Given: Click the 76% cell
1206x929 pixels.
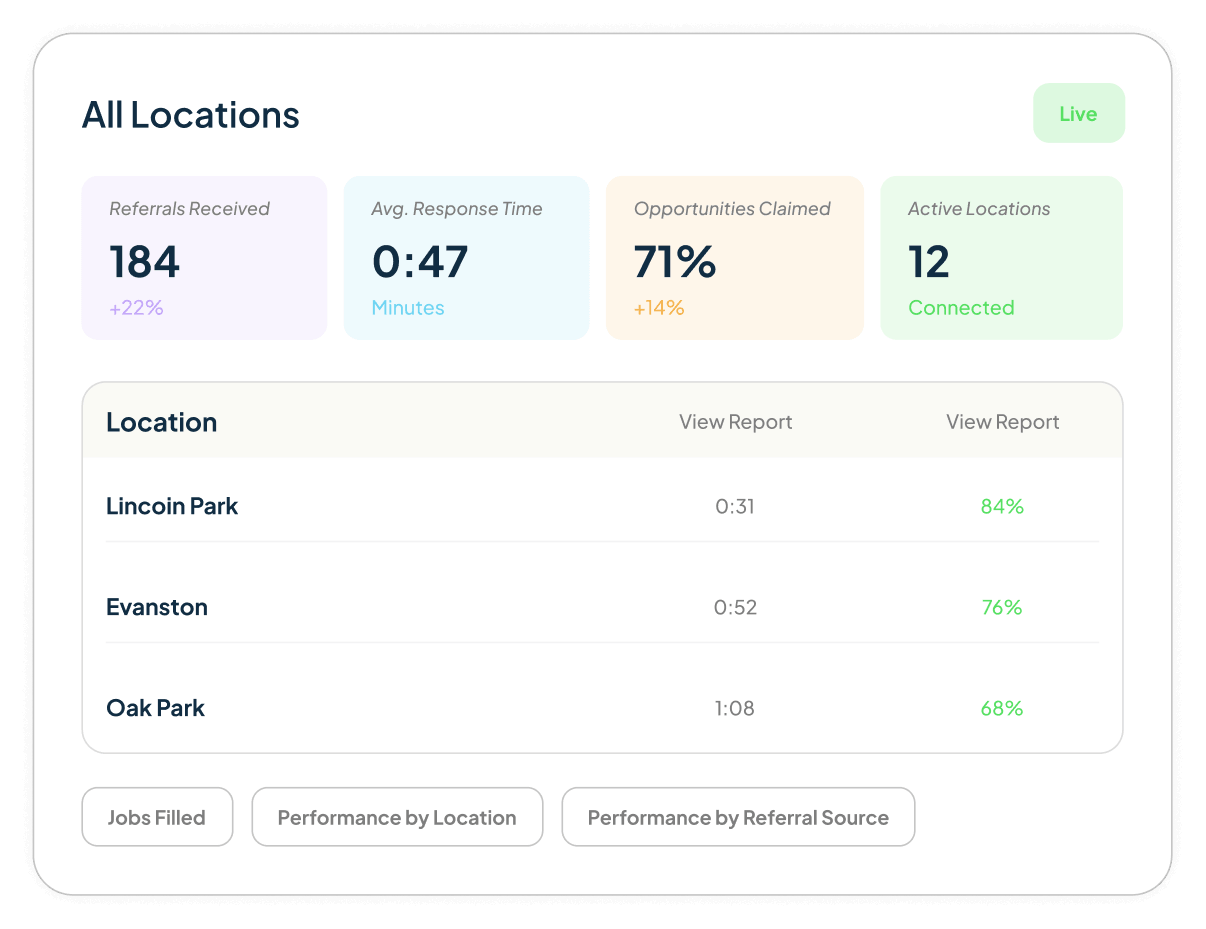Looking at the screenshot, I should [x=1002, y=607].
